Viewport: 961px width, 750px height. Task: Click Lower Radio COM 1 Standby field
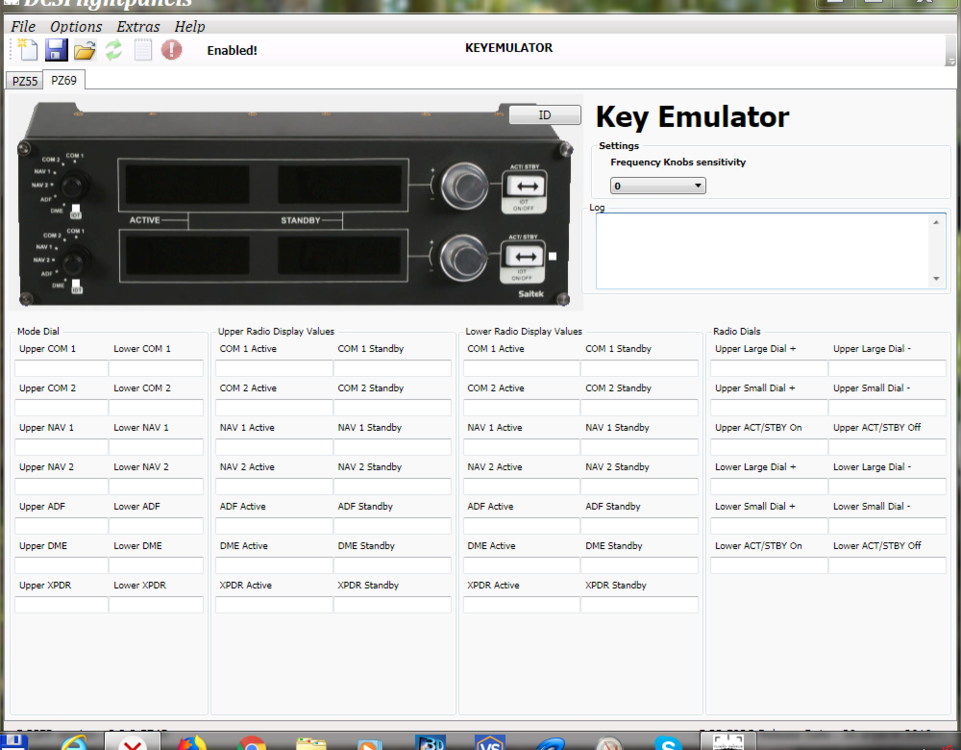coord(639,368)
